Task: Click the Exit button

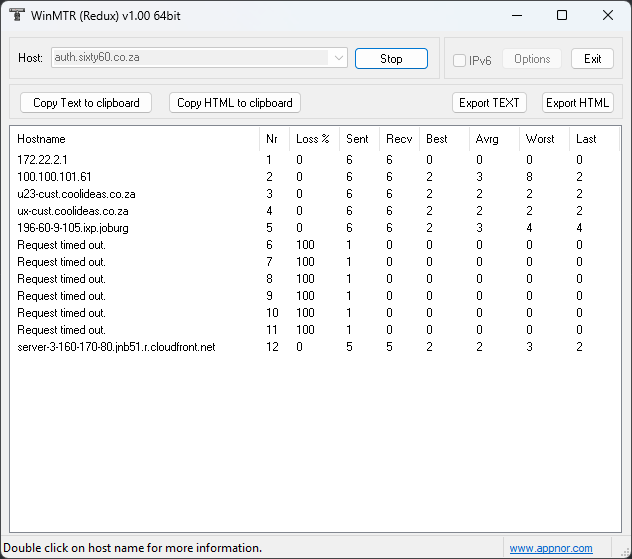Action: tap(592, 59)
